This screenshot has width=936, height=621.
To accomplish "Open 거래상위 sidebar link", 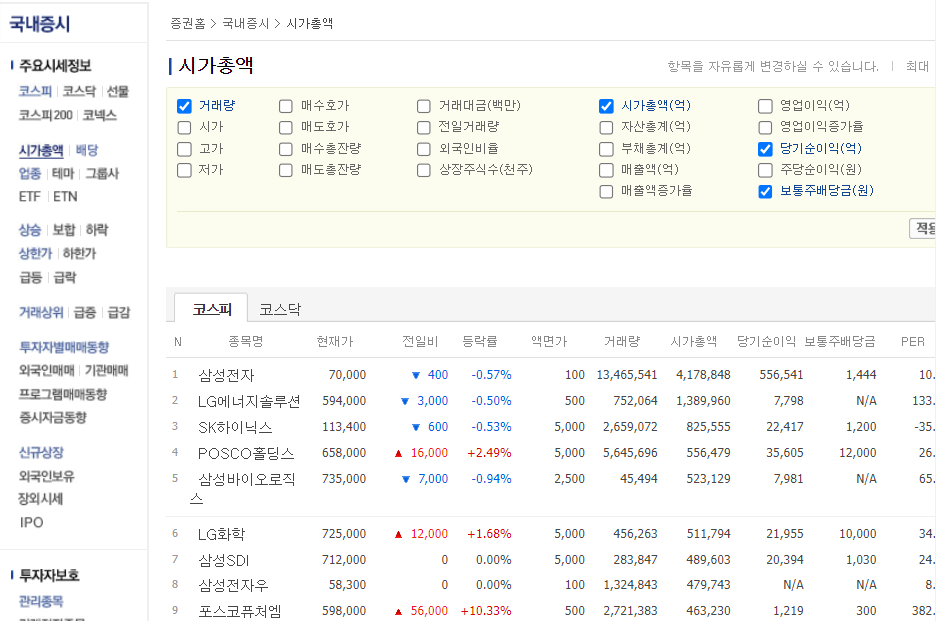I will pyautogui.click(x=41, y=312).
